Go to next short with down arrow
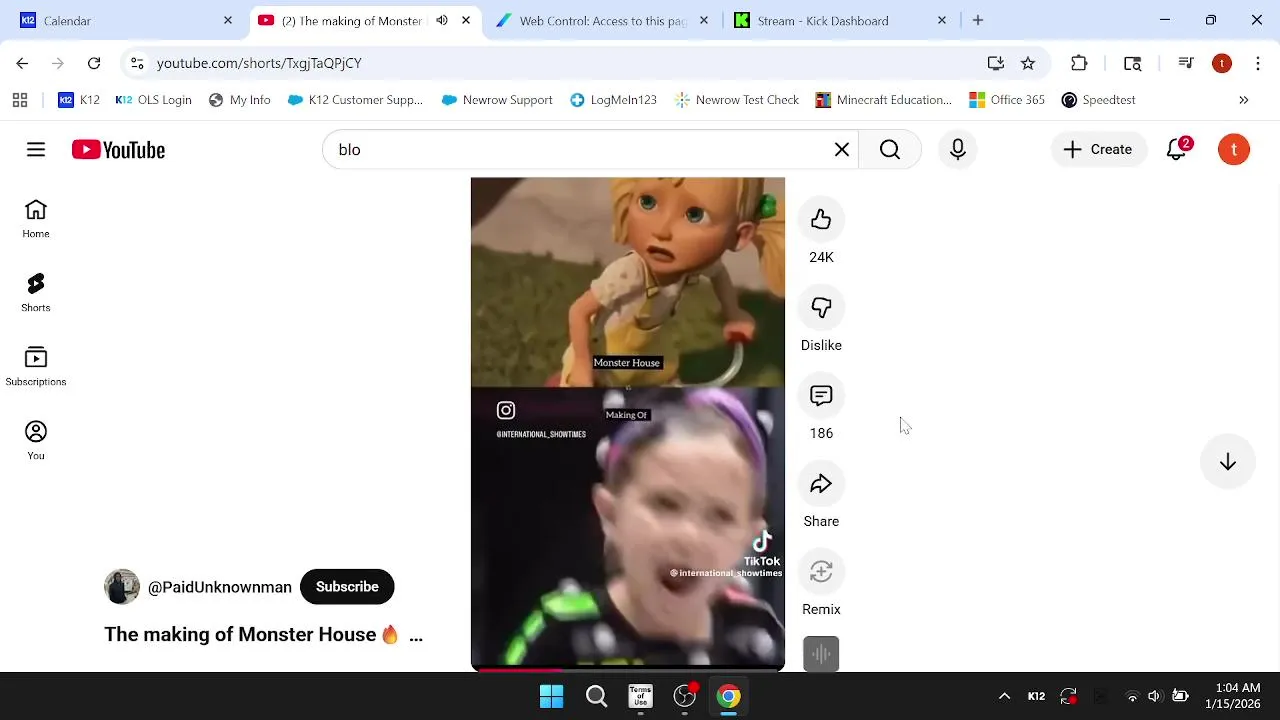 (1228, 462)
